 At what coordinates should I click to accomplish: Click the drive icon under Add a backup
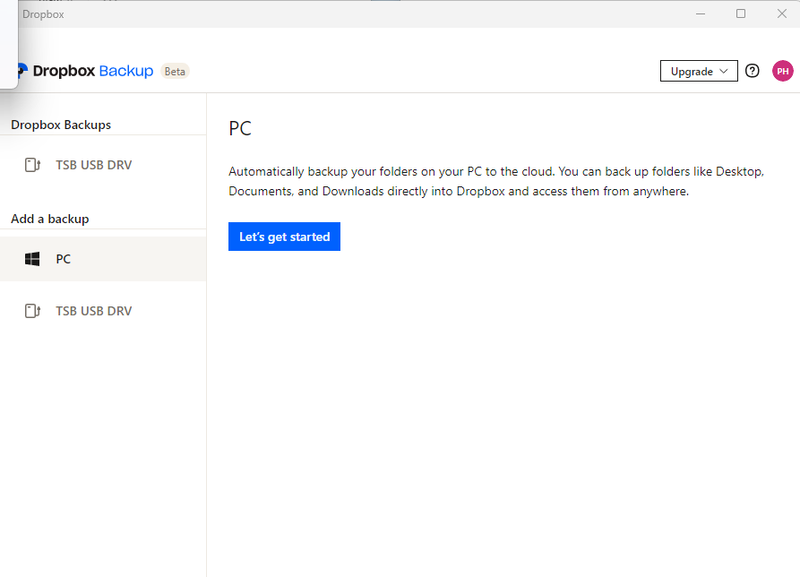pyautogui.click(x=32, y=311)
